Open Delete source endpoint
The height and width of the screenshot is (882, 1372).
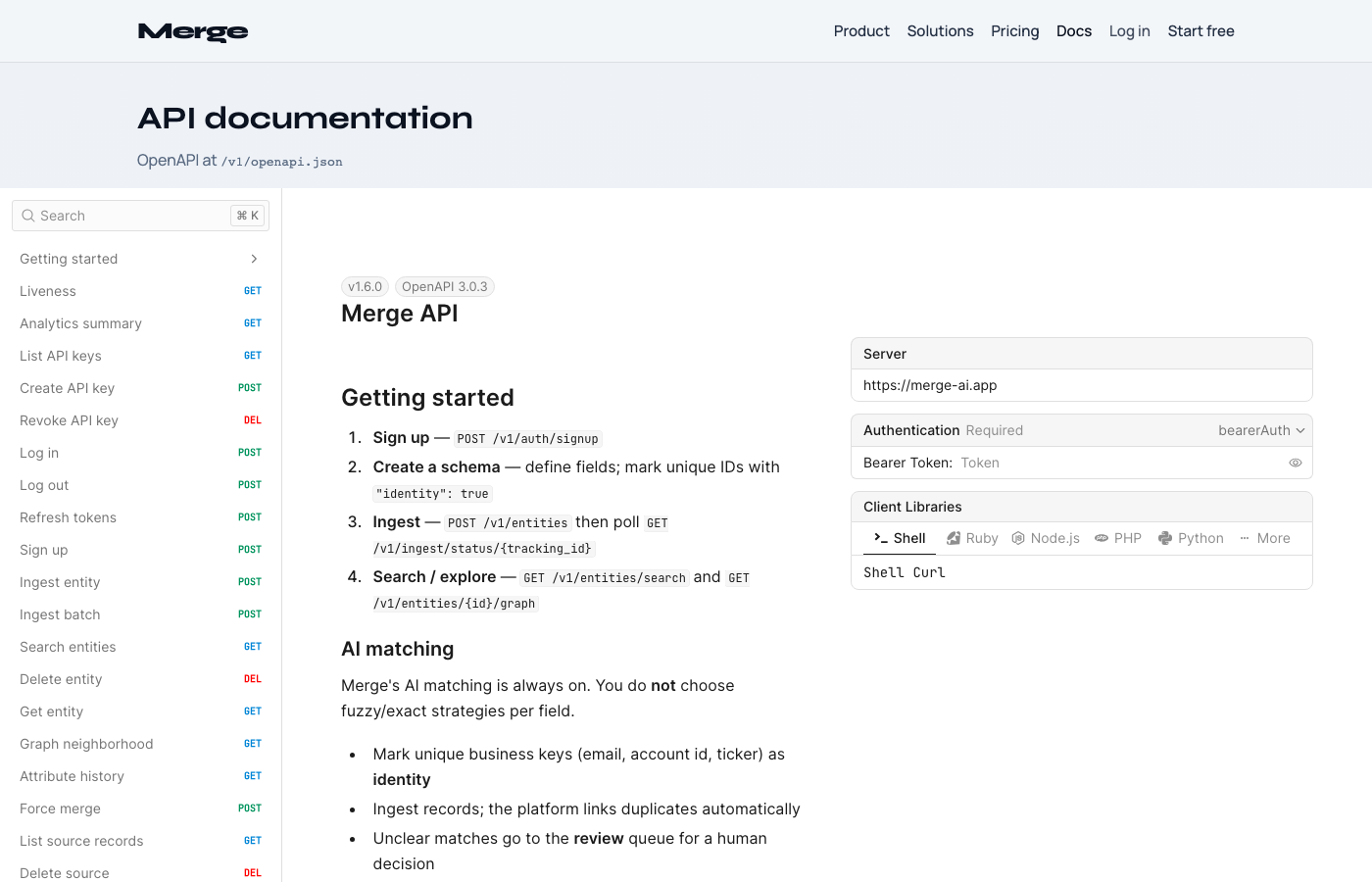pyautogui.click(x=140, y=871)
